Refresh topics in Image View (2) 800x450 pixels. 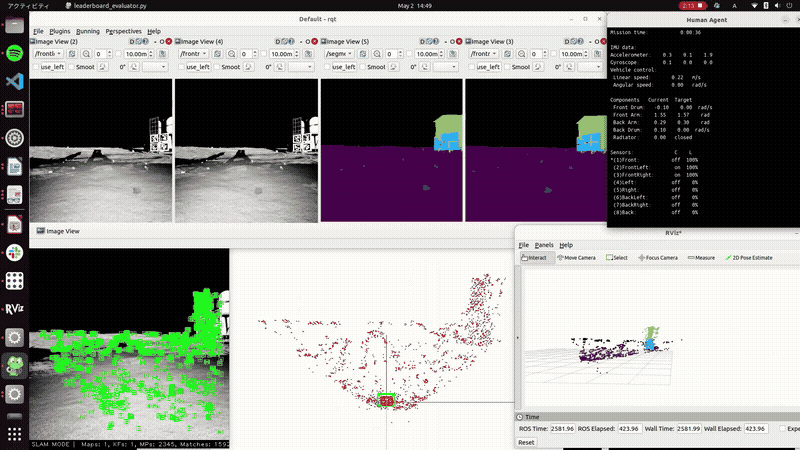pyautogui.click(x=72, y=54)
